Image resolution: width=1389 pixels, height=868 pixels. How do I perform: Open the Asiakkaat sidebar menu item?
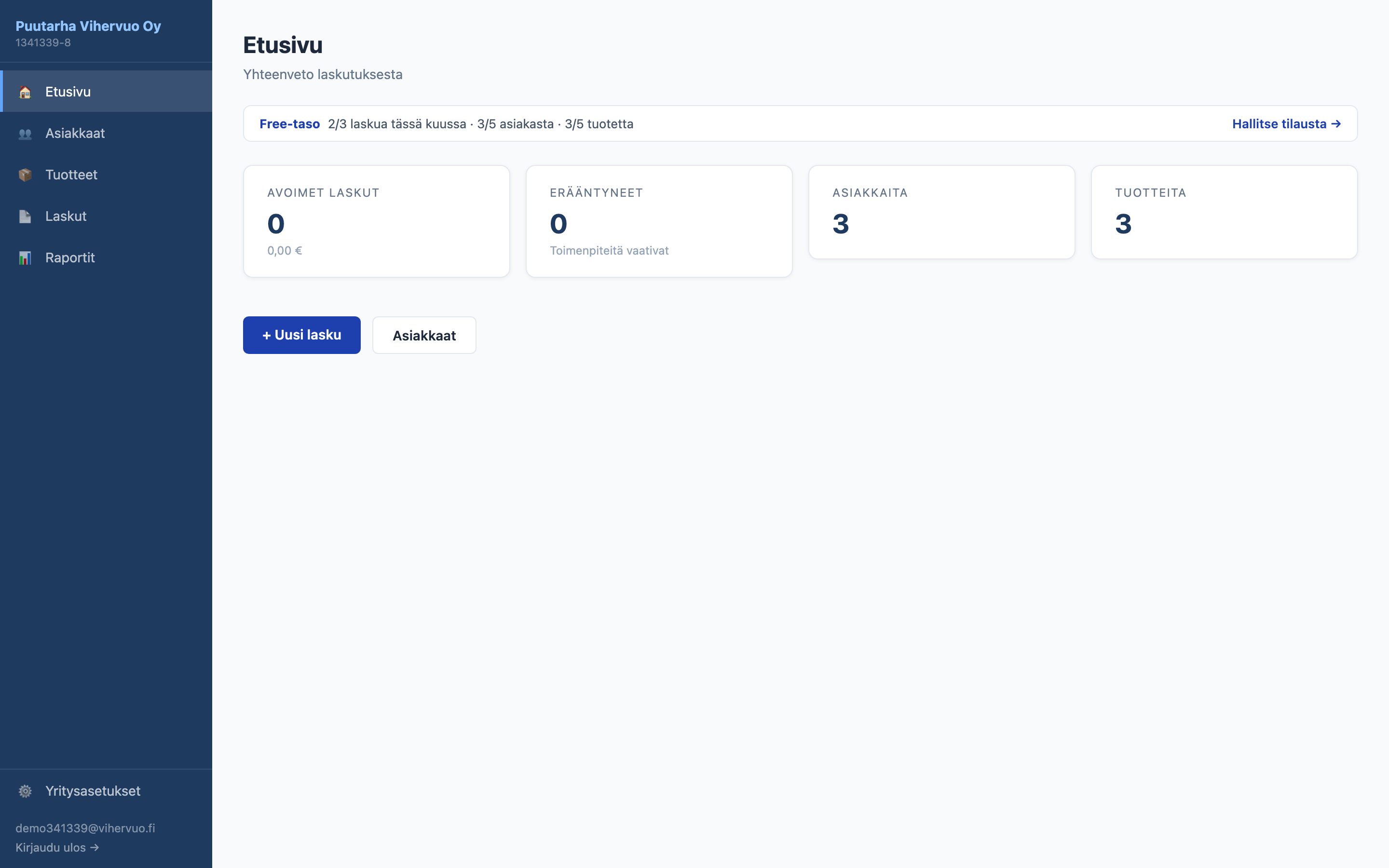[x=106, y=133]
